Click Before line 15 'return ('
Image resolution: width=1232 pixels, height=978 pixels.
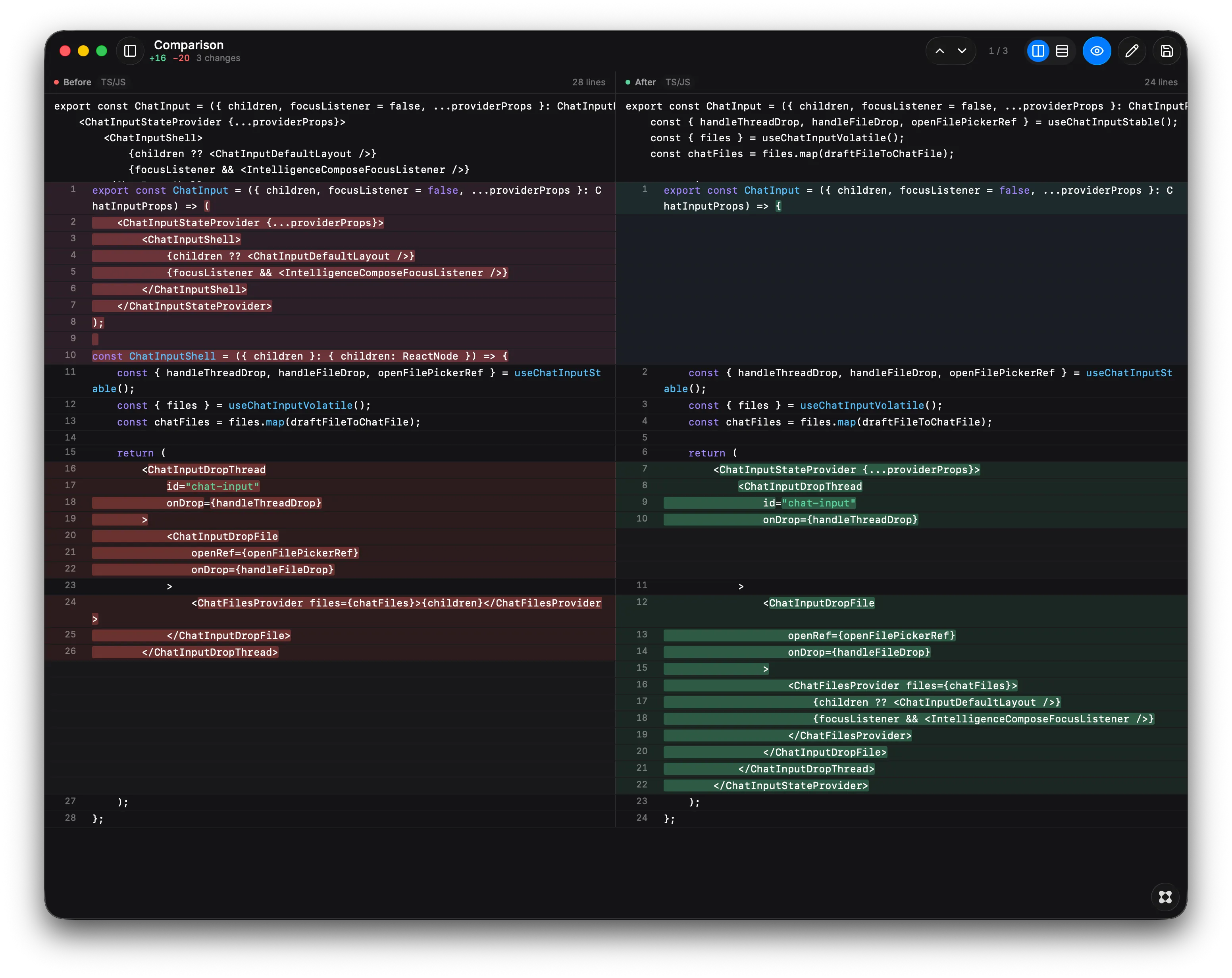click(141, 453)
